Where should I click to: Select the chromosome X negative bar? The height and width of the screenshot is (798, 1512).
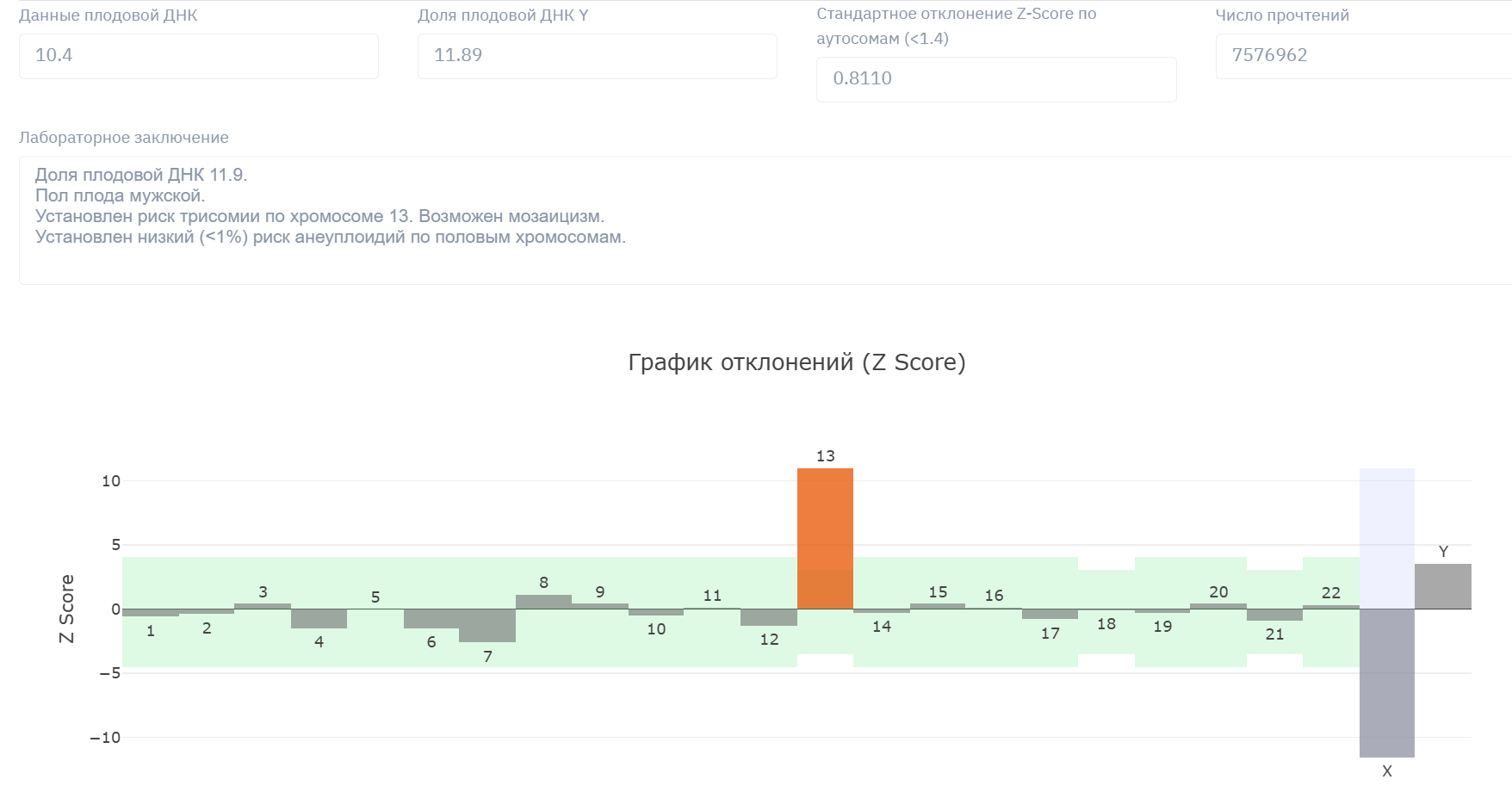1386,683
